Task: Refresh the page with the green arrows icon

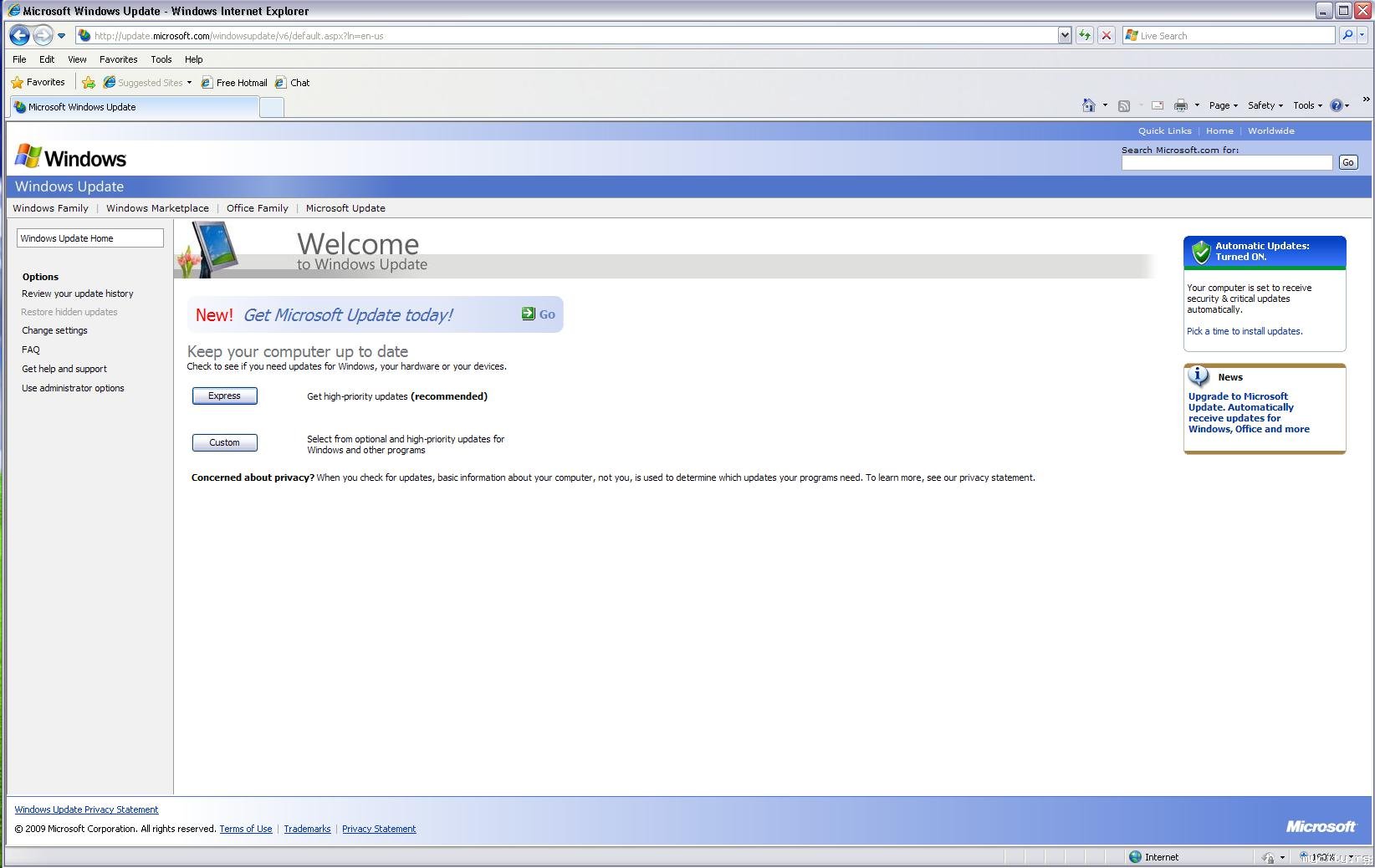Action: tap(1085, 36)
